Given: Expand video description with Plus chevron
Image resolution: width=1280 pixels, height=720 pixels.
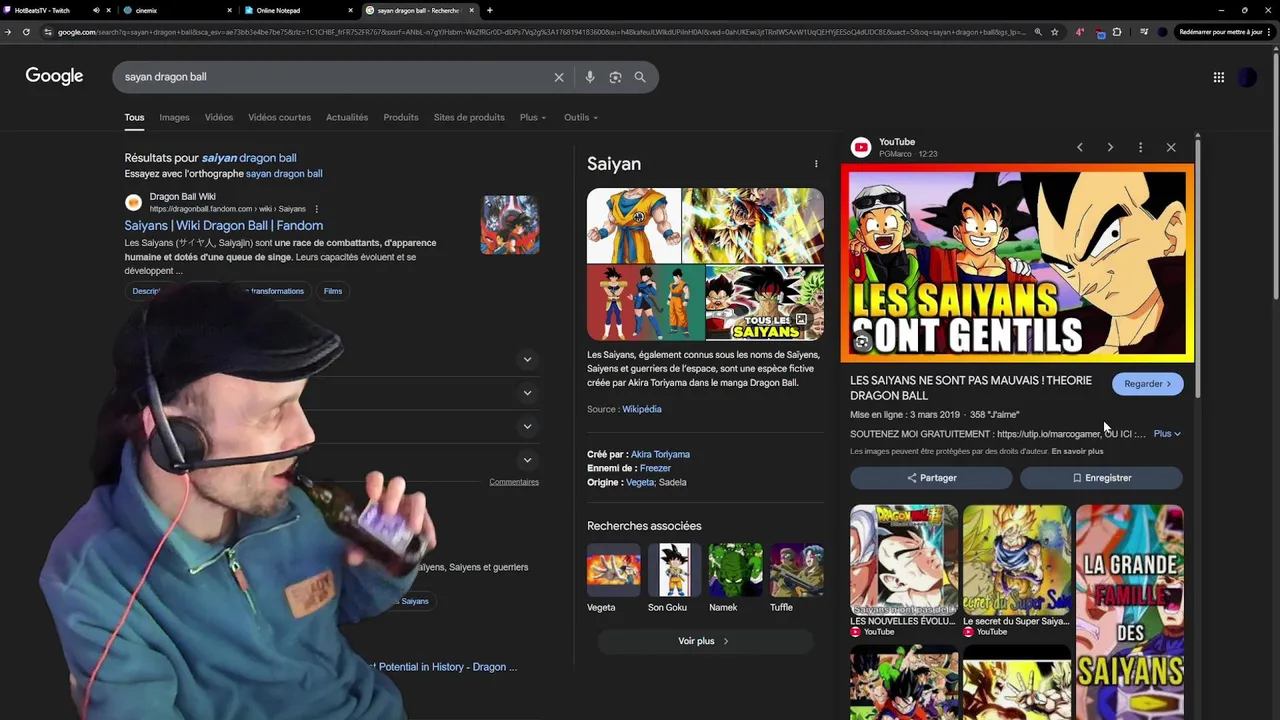Looking at the screenshot, I should coord(1167,434).
